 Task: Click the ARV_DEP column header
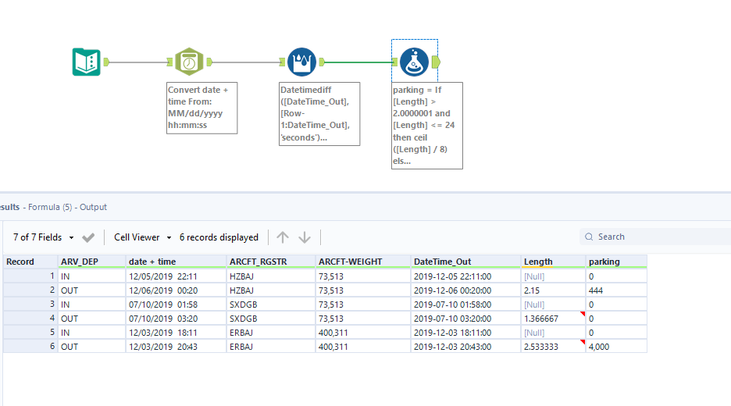pyautogui.click(x=91, y=261)
